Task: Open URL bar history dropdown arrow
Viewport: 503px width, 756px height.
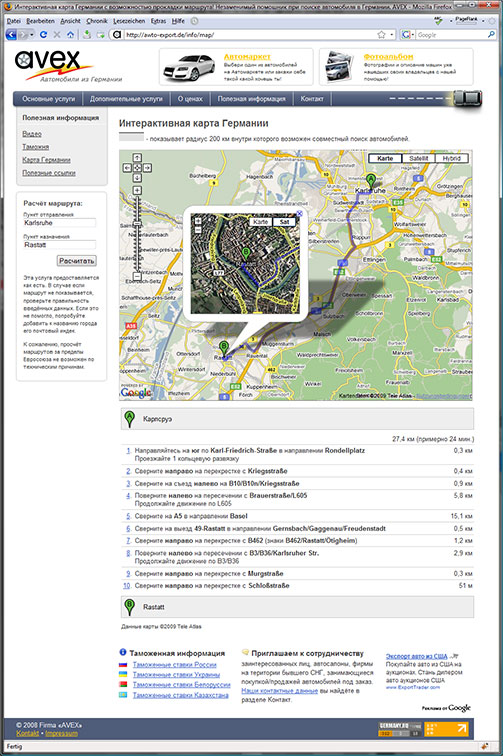Action: point(391,35)
